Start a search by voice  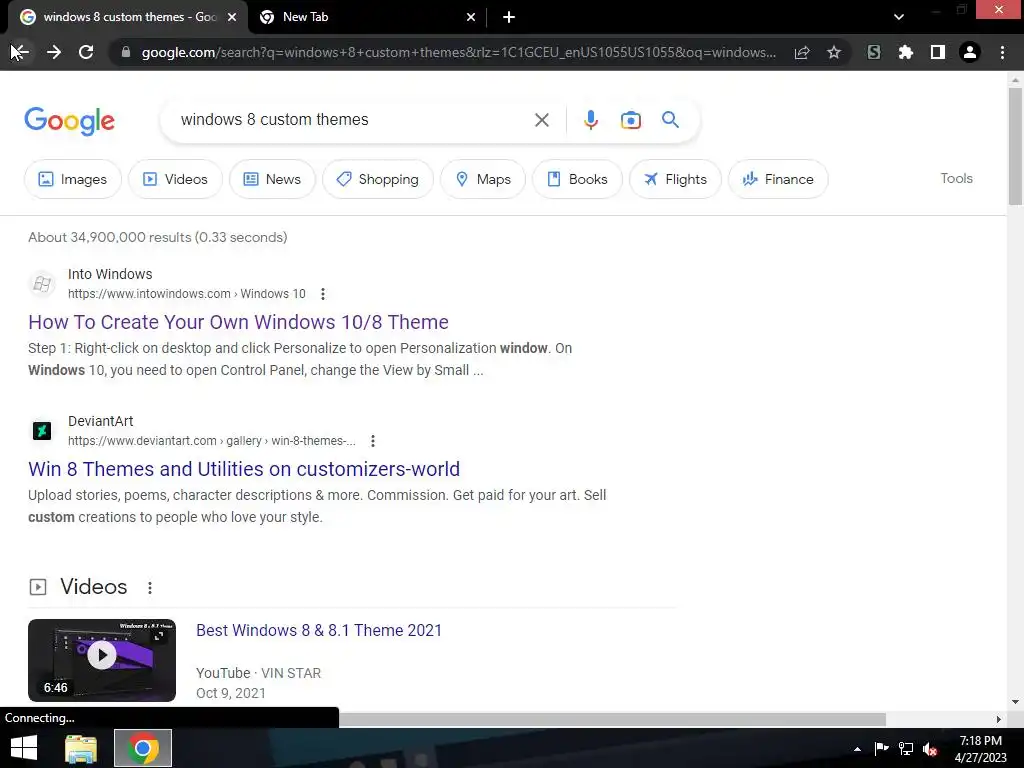[590, 120]
